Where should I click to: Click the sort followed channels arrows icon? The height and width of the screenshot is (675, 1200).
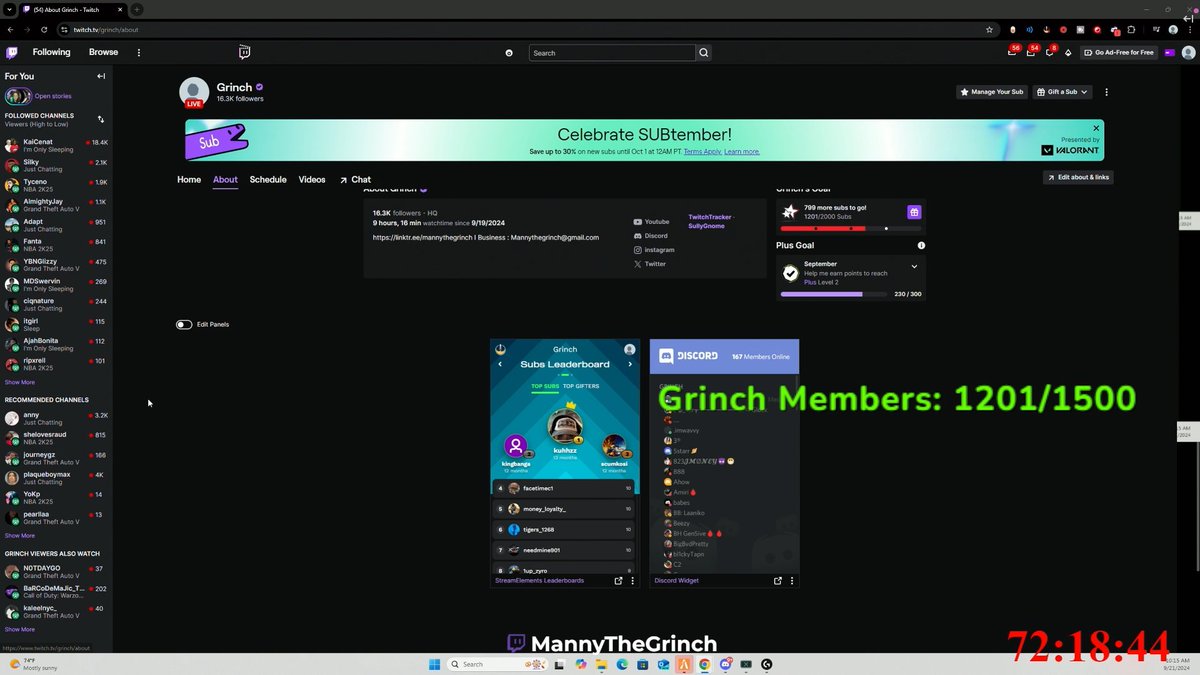pos(100,119)
